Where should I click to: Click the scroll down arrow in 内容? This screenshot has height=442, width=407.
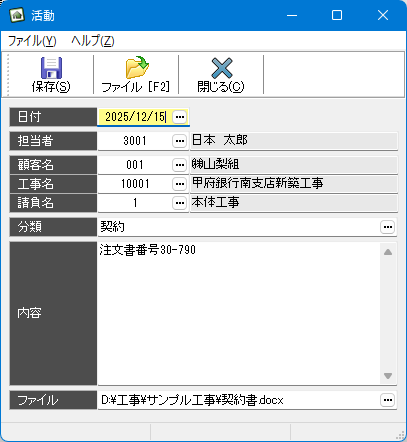(388, 376)
